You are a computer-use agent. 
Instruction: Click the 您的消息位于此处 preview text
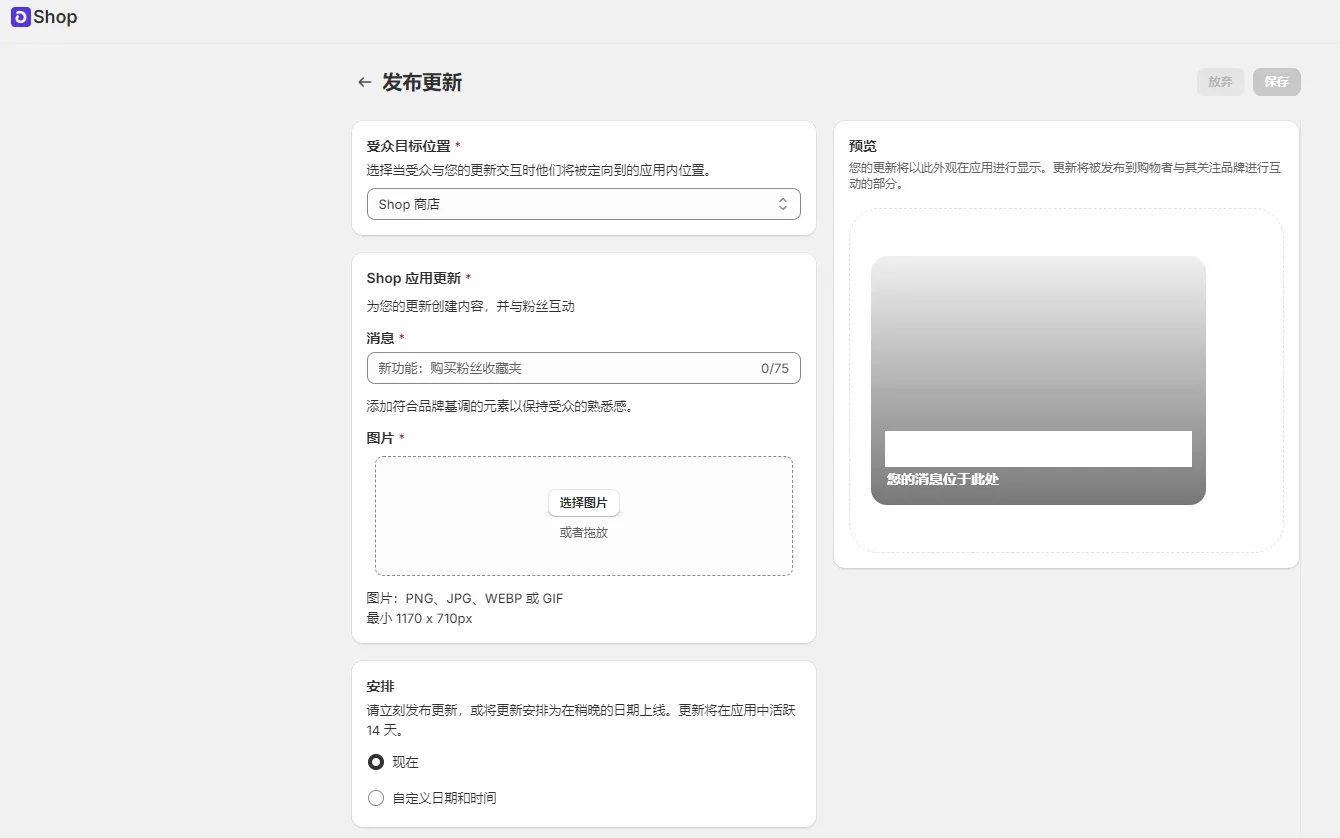[943, 479]
